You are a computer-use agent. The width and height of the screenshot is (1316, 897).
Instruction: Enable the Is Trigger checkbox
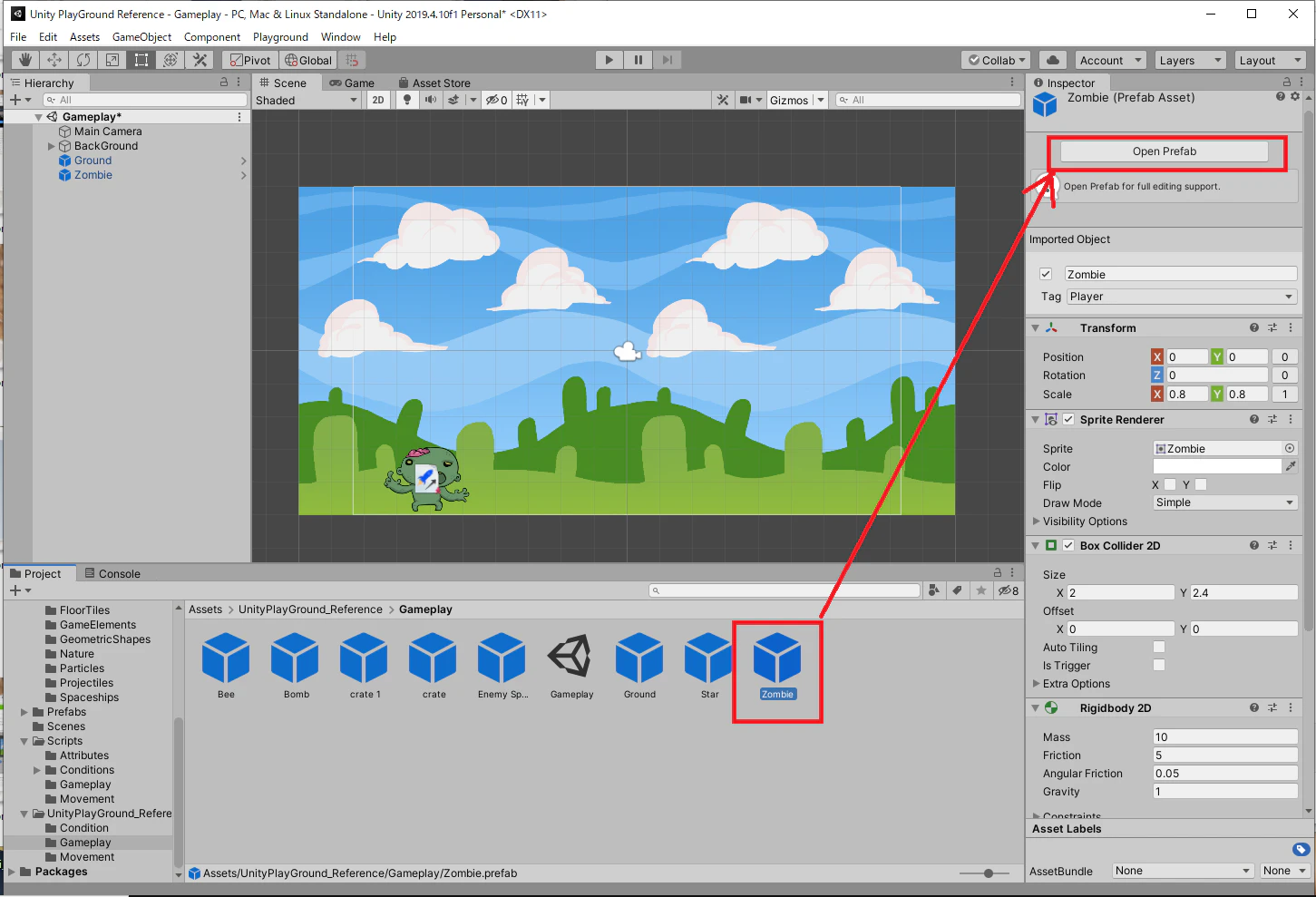(x=1158, y=665)
